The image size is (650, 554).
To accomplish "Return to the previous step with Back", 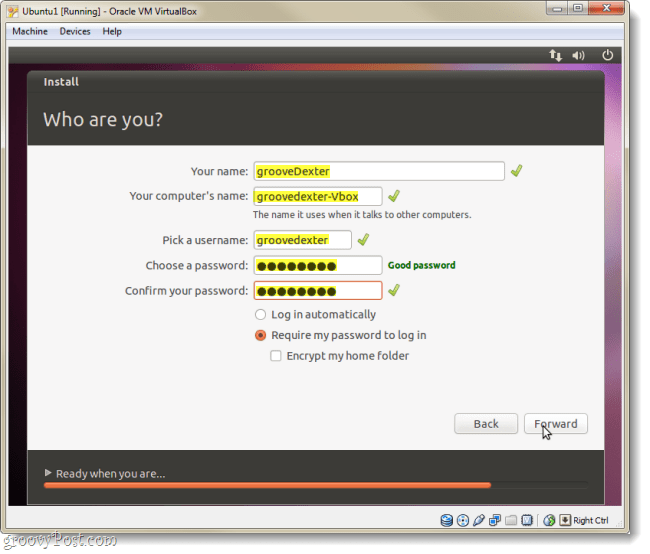I will point(486,424).
